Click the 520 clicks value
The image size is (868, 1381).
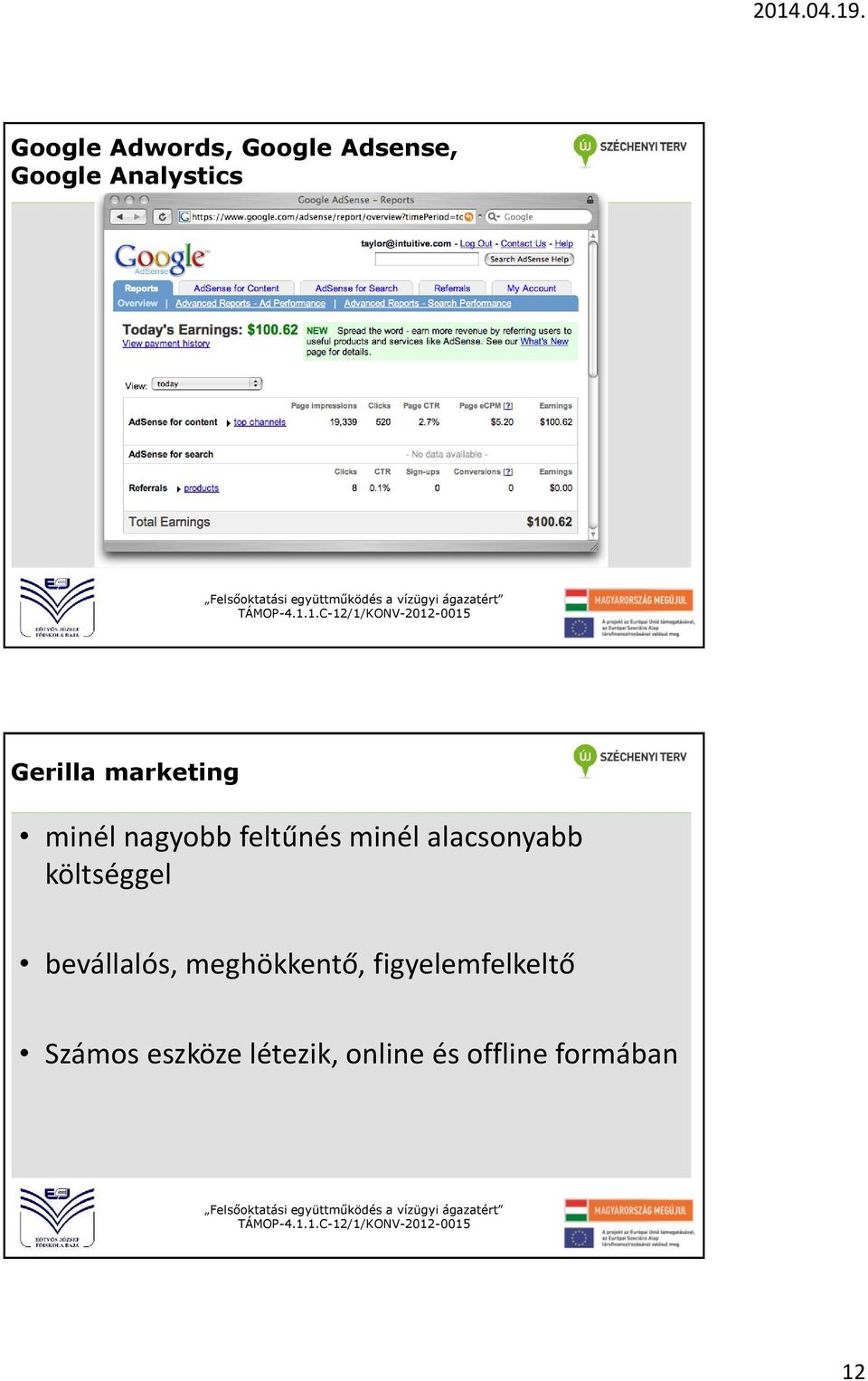point(383,422)
